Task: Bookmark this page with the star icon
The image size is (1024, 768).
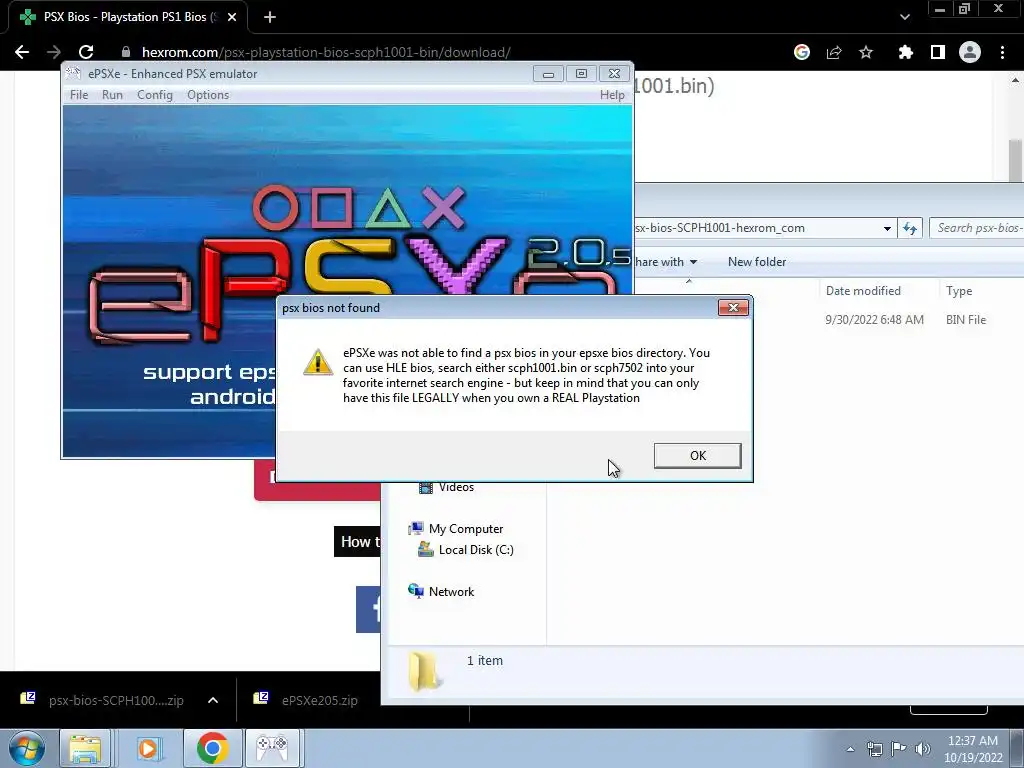Action: pyautogui.click(x=866, y=52)
